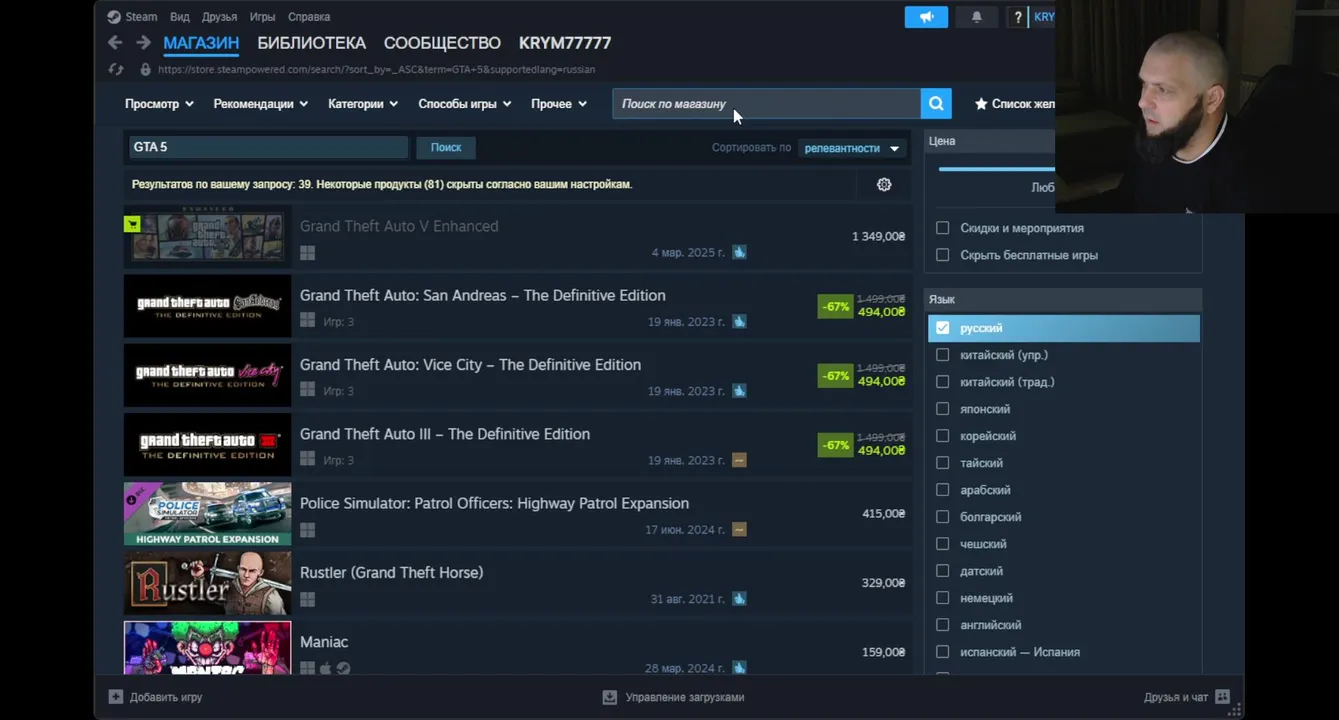Collapse the 'Язык' filter section

(1063, 299)
